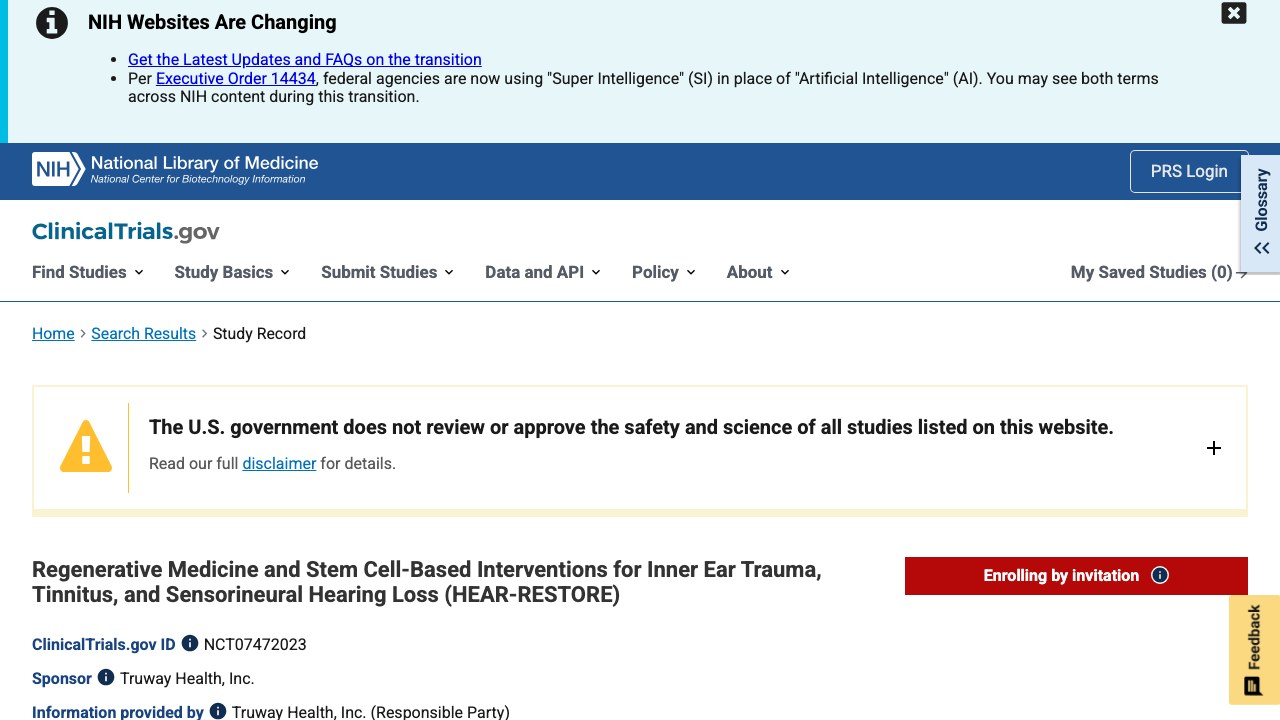Click info icon beside Information provided by
The width and height of the screenshot is (1280, 720).
[x=217, y=712]
